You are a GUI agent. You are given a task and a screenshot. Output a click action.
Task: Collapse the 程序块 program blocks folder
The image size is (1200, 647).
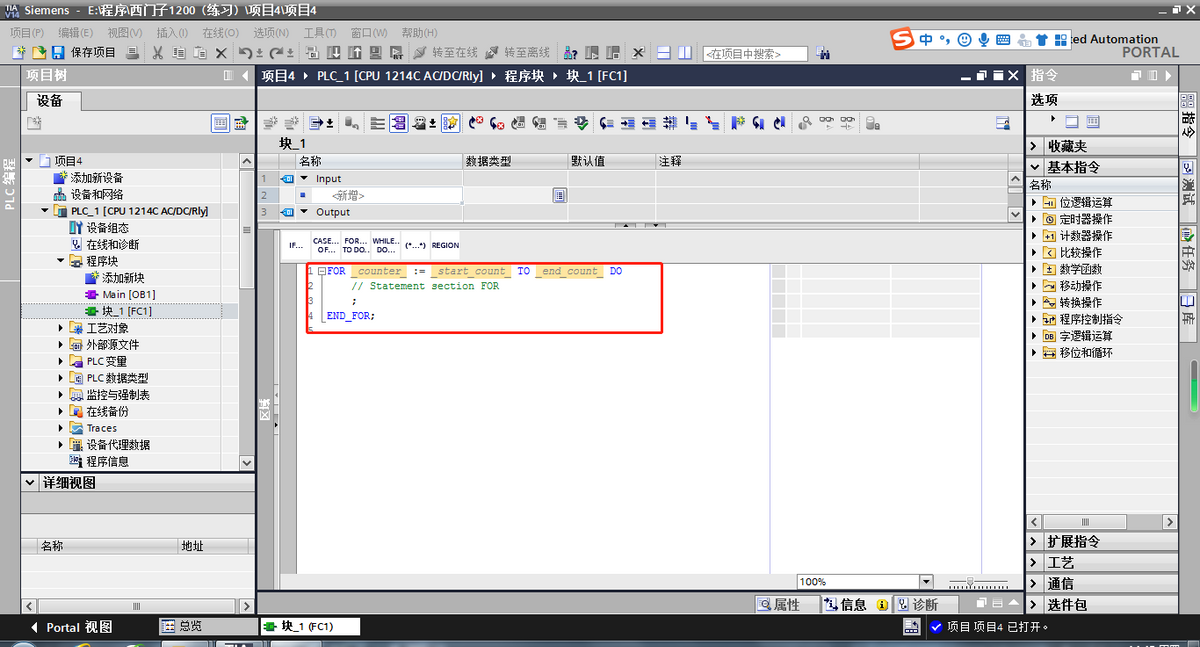pos(60,261)
